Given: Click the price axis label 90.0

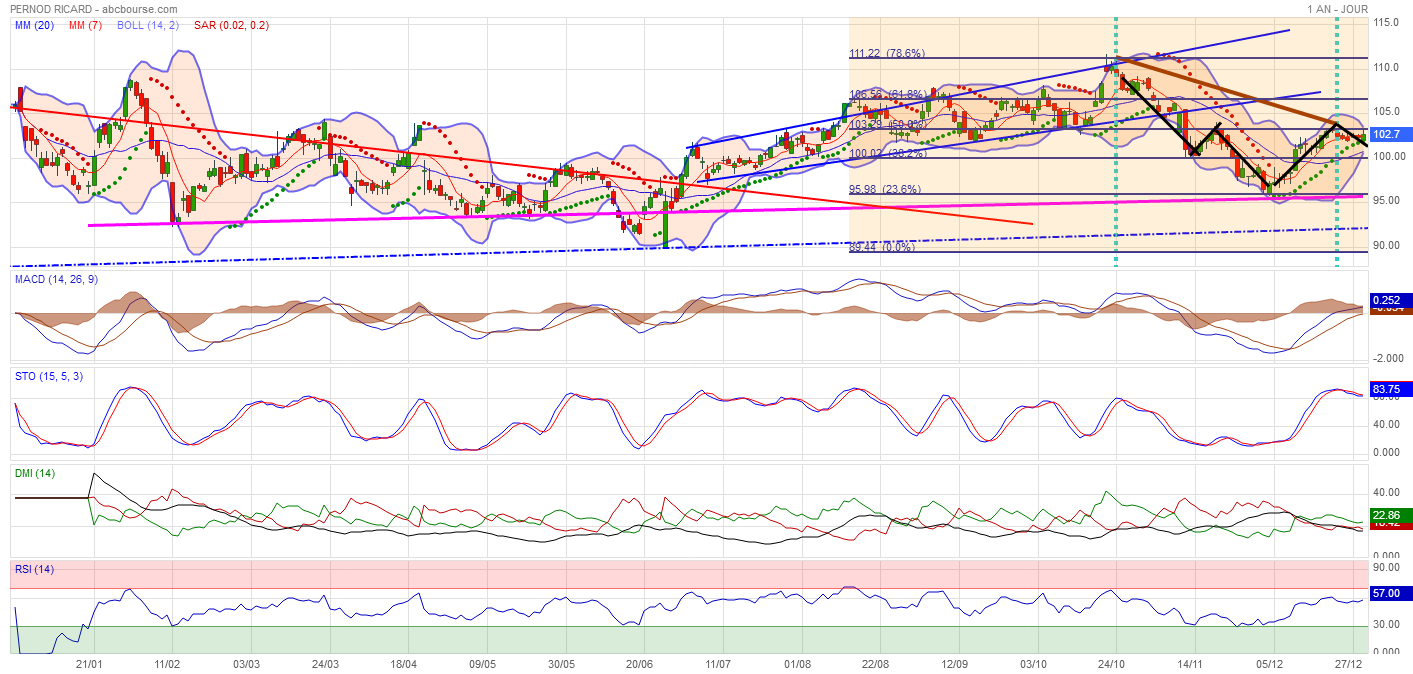Looking at the screenshot, I should tap(1384, 246).
